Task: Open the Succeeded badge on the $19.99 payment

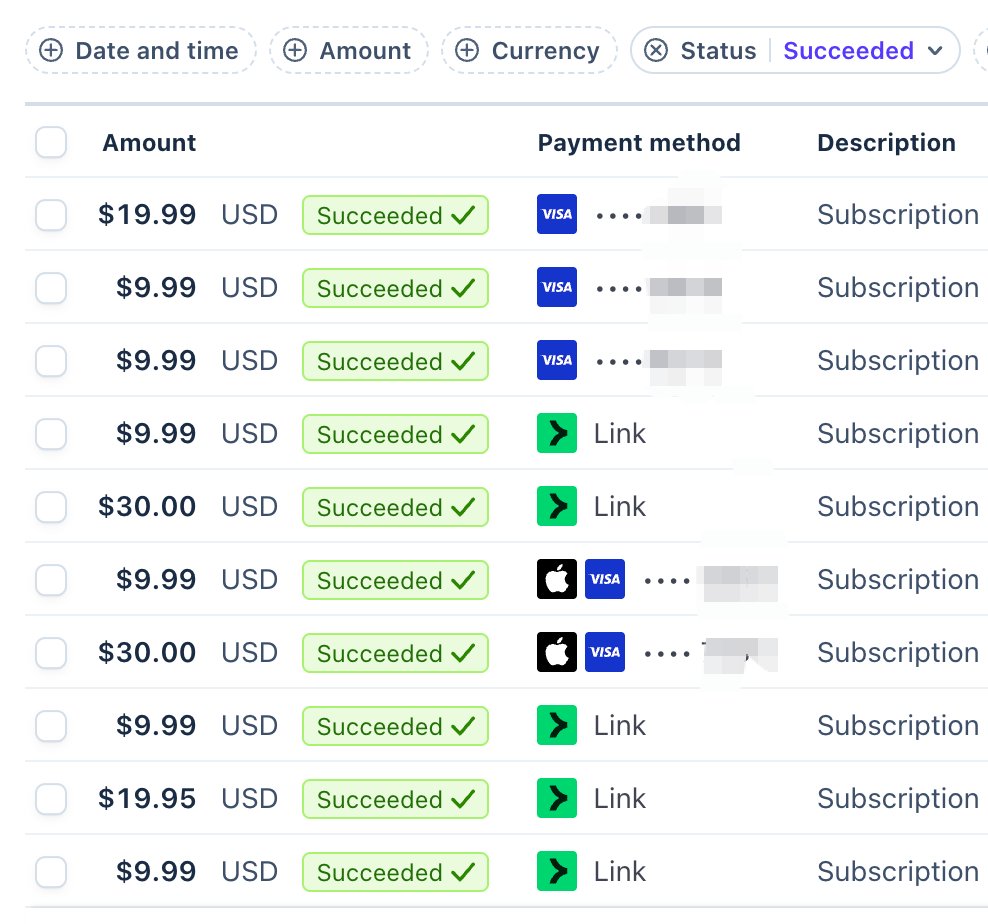Action: [395, 215]
